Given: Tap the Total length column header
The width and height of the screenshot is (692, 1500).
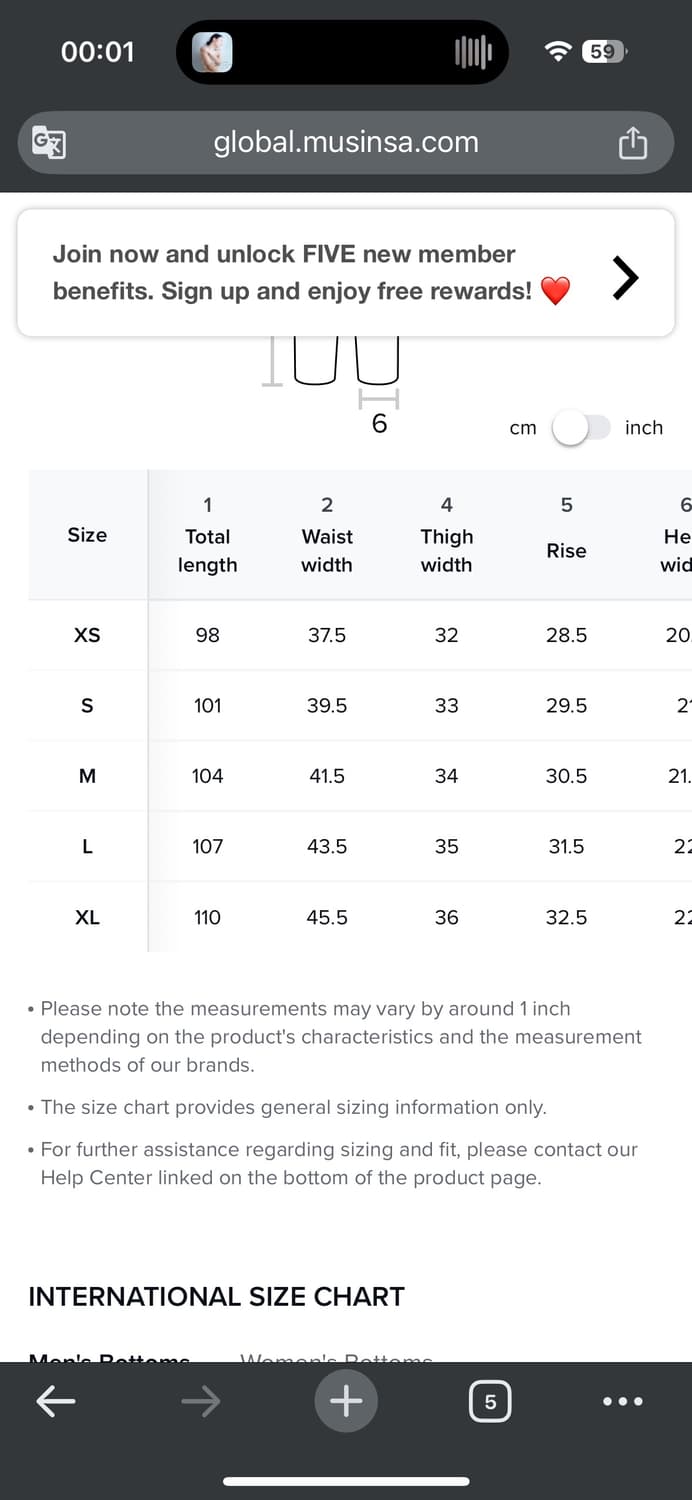Looking at the screenshot, I should (x=207, y=536).
